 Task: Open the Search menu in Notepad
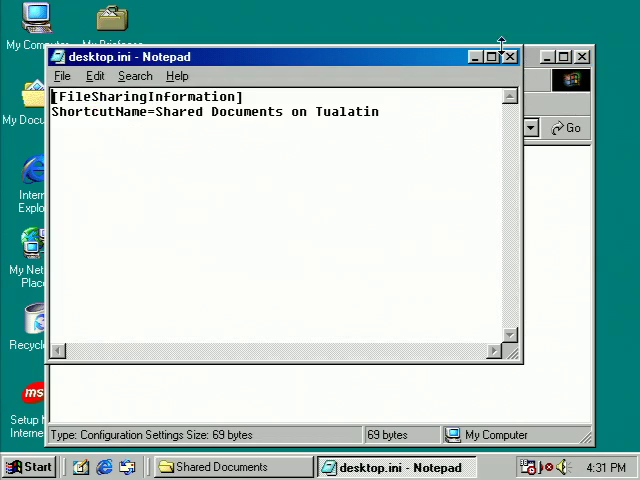click(x=135, y=76)
